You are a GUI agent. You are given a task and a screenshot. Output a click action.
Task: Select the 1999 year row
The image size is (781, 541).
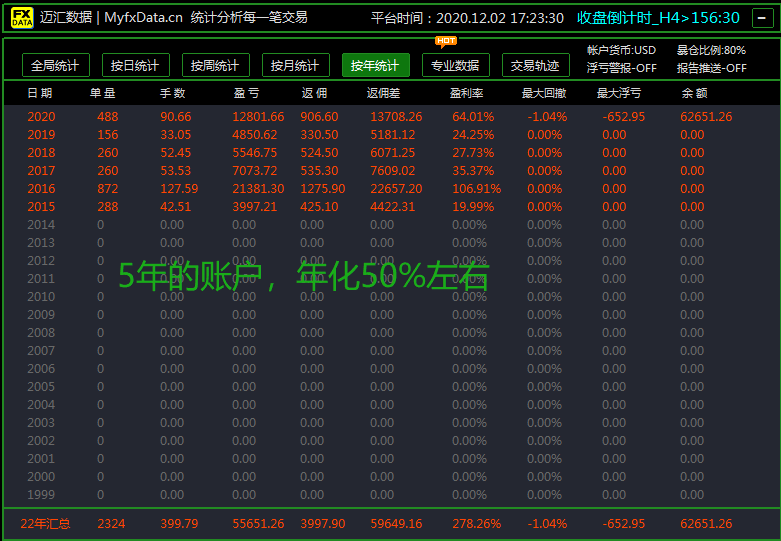[390, 495]
